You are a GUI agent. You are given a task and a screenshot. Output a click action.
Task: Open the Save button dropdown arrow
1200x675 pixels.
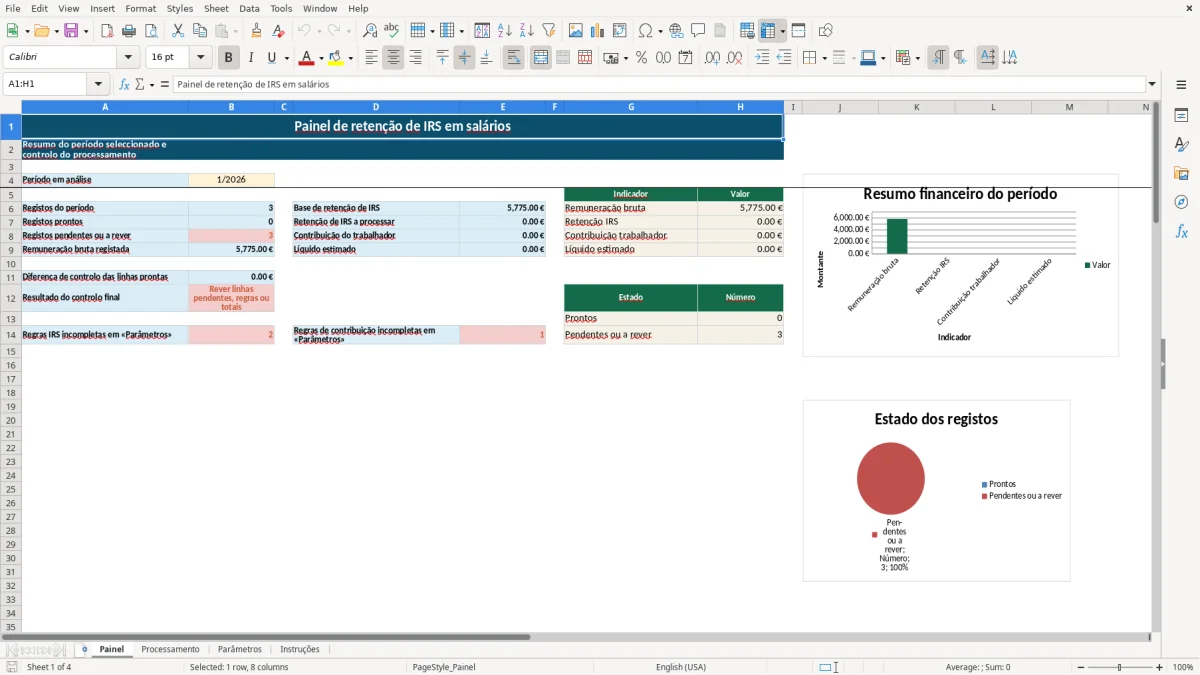(86, 31)
